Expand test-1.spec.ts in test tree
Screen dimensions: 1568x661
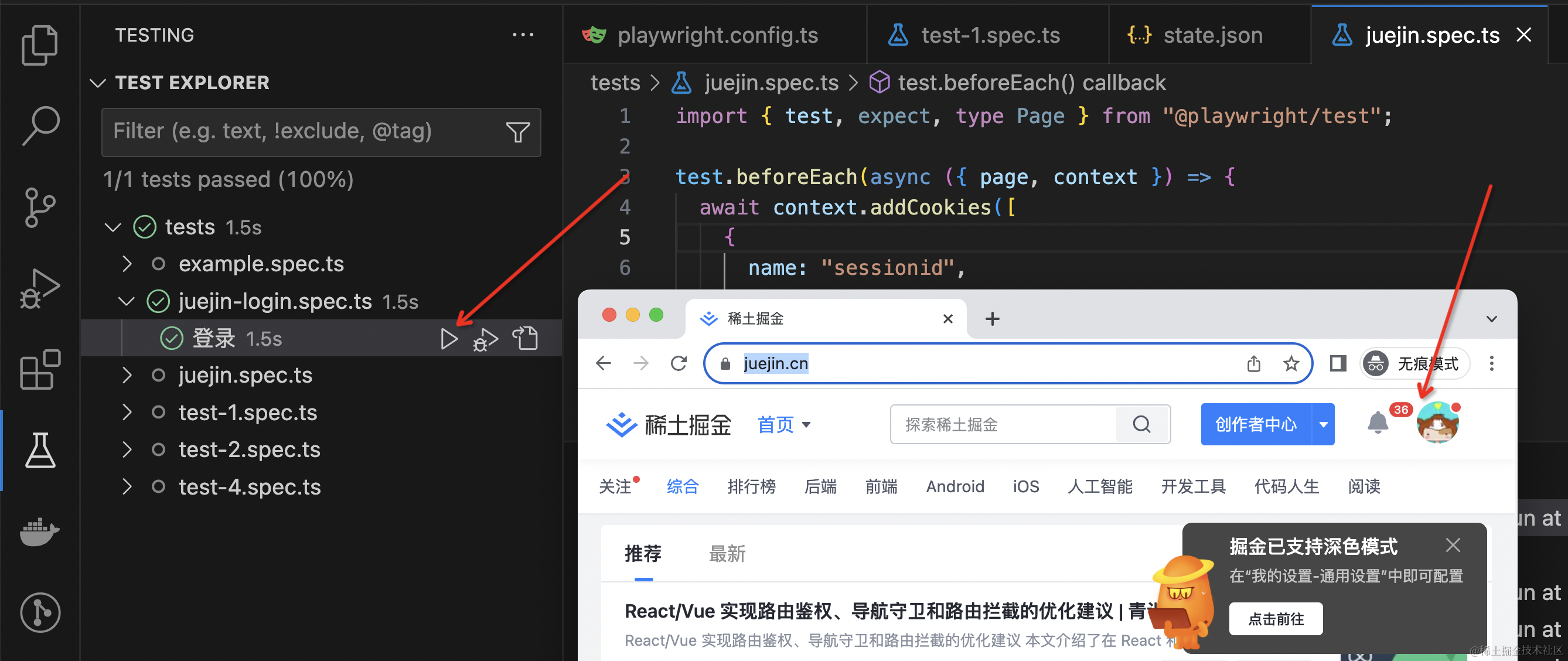(x=127, y=412)
